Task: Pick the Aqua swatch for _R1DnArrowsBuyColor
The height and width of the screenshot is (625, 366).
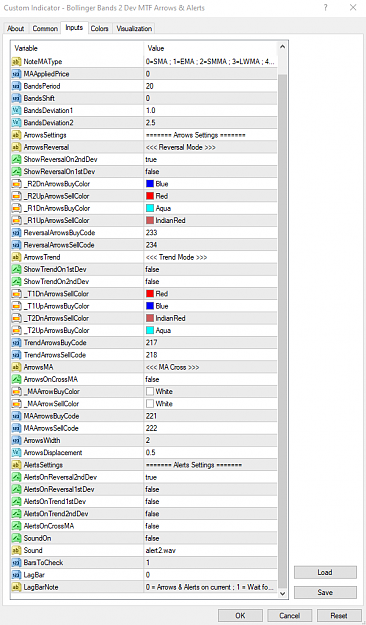Action: coord(150,208)
